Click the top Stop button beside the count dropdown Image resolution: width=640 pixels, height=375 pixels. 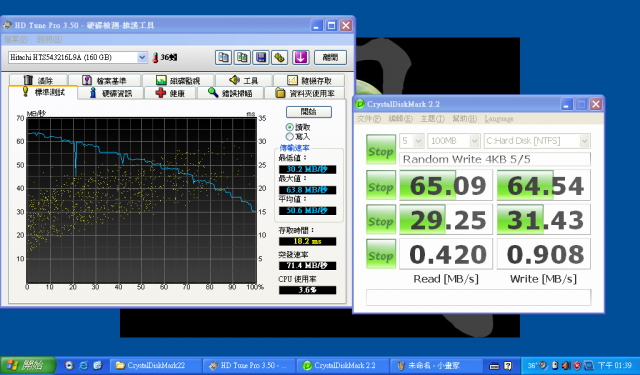[381, 149]
